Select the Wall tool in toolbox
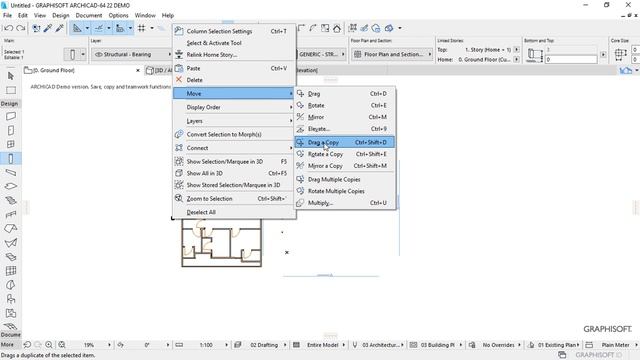The image size is (640, 360). [x=11, y=116]
